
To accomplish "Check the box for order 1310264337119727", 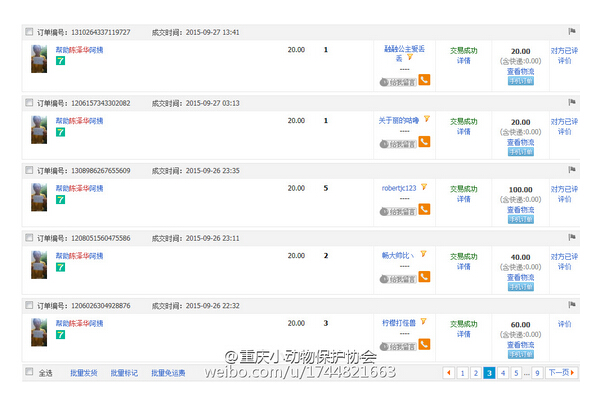I will coord(29,32).
